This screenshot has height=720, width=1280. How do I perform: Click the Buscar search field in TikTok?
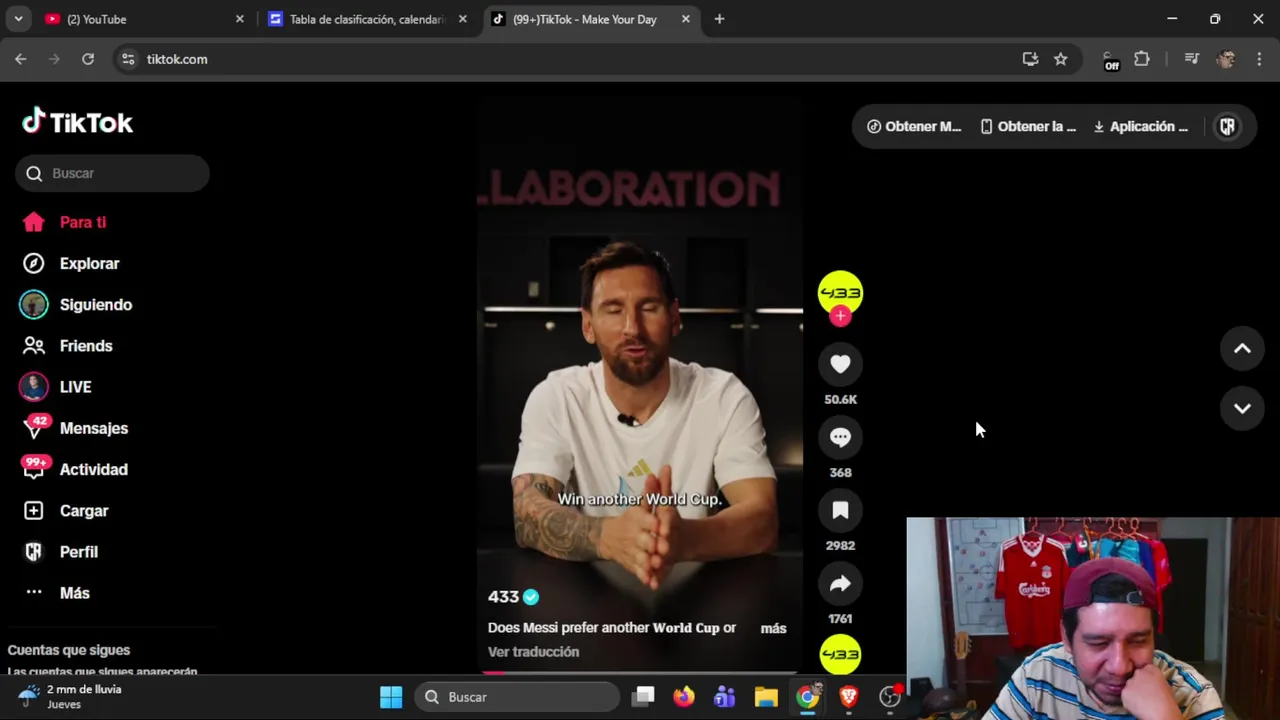[112, 173]
